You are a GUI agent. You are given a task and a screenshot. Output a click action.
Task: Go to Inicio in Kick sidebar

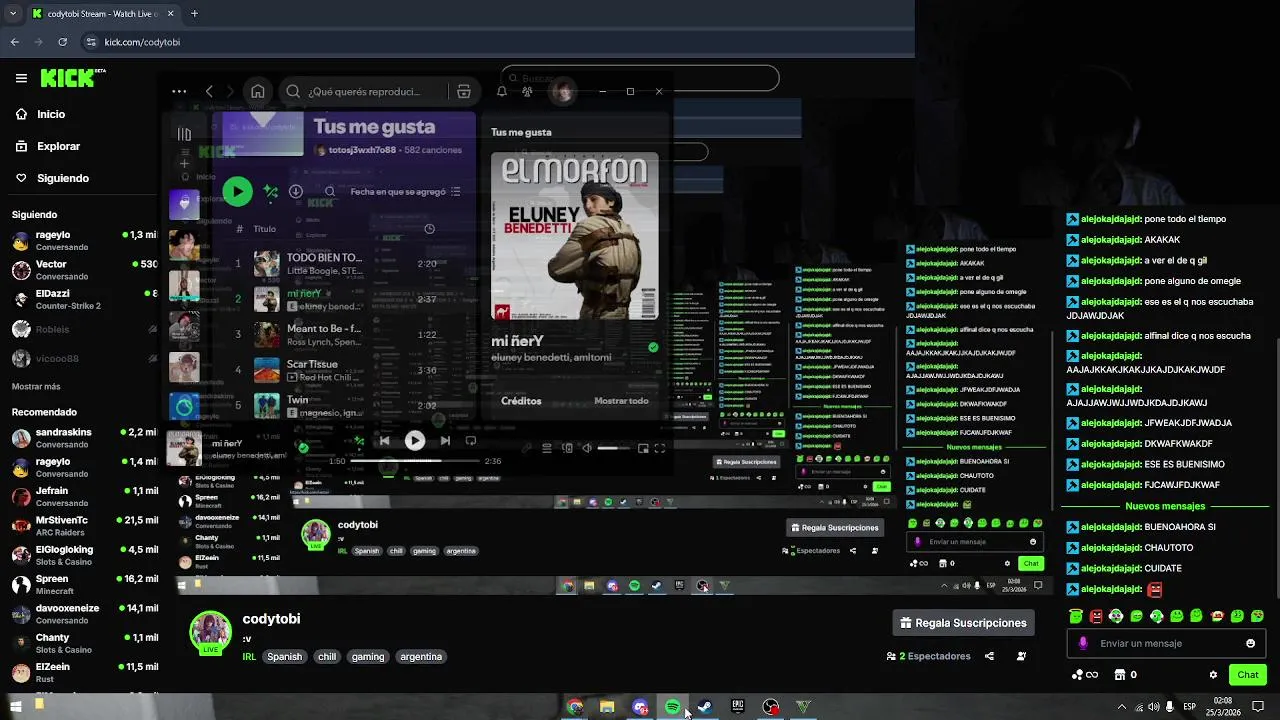(x=51, y=114)
